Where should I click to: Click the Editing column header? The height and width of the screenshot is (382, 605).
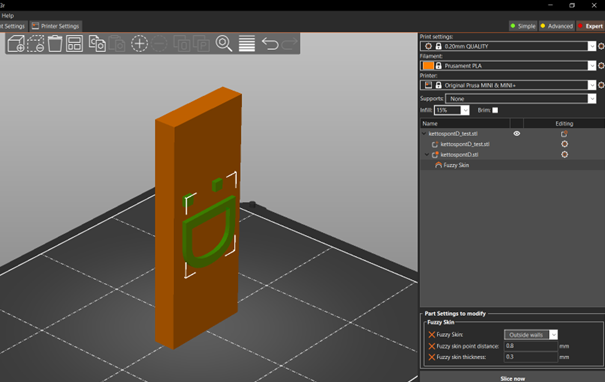(x=564, y=123)
